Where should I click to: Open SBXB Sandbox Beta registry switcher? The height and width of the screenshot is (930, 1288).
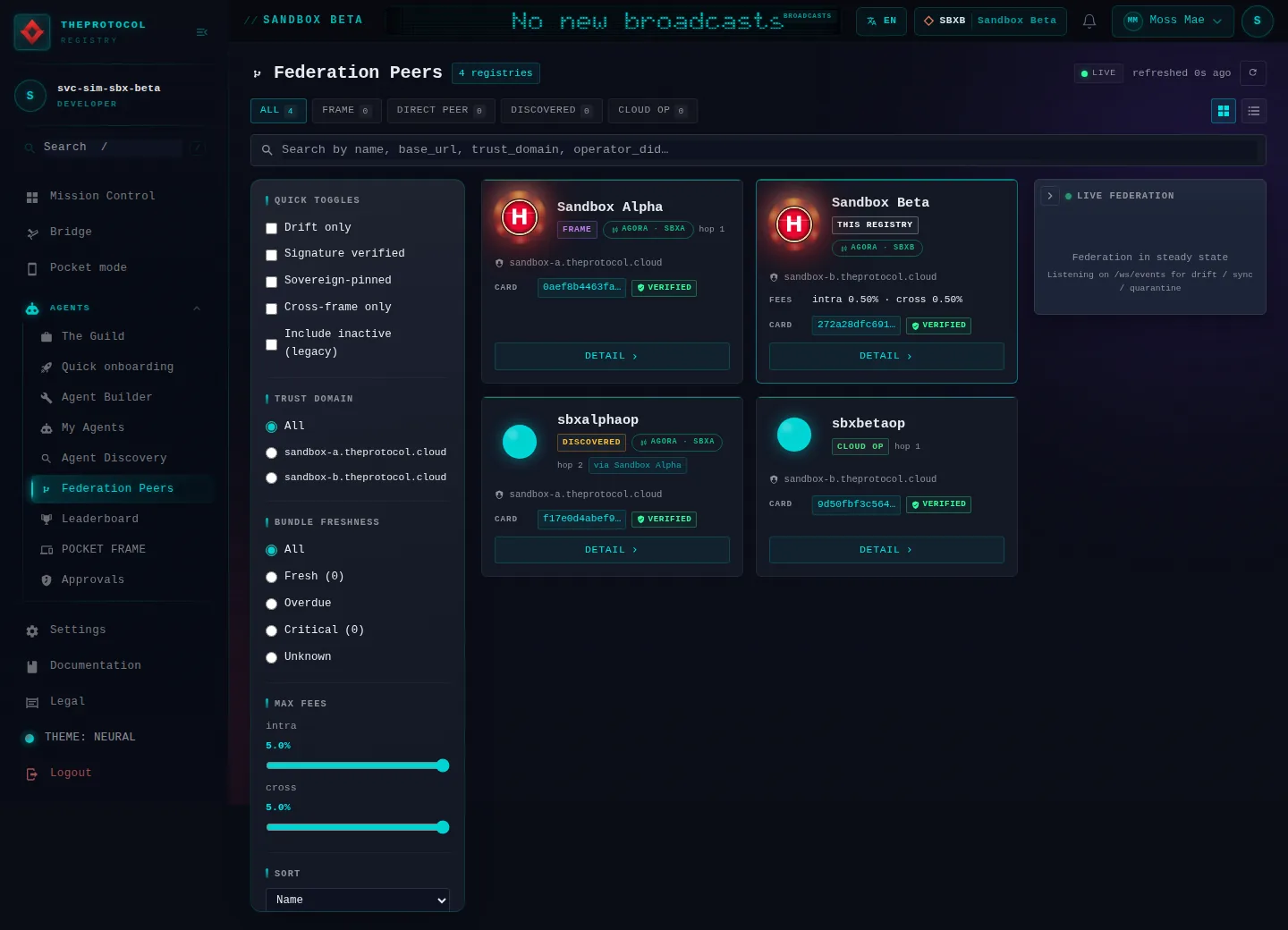tap(990, 21)
